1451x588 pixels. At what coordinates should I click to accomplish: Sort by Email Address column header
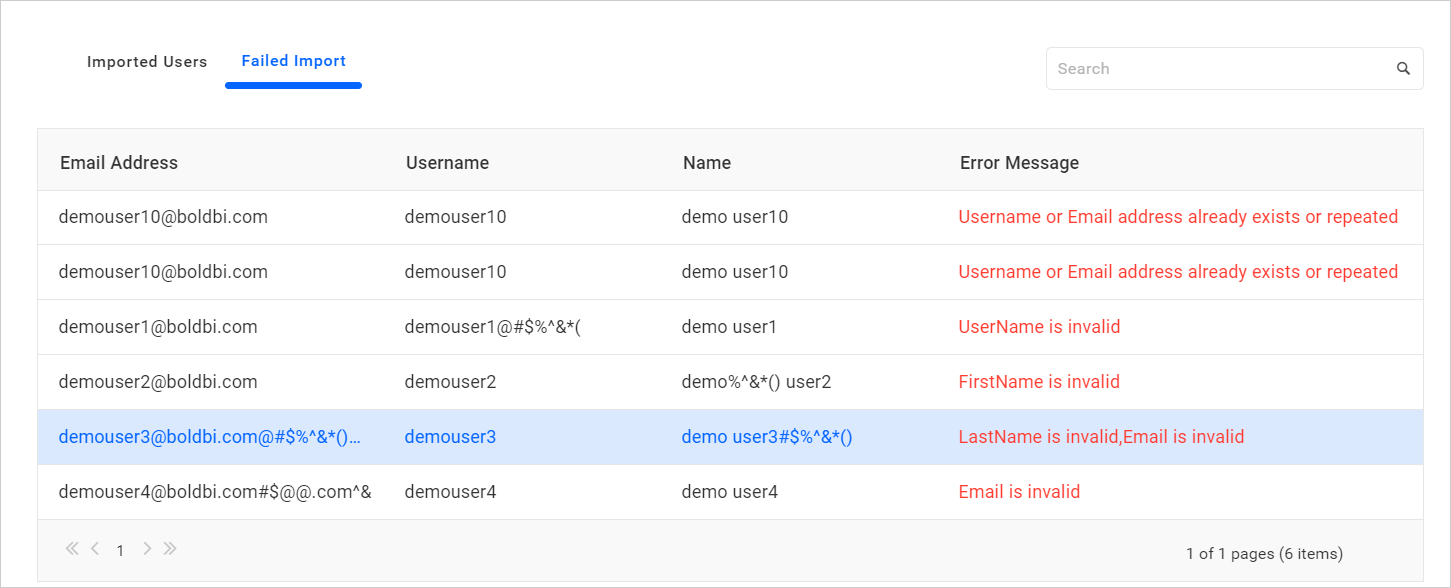pyautogui.click(x=119, y=163)
